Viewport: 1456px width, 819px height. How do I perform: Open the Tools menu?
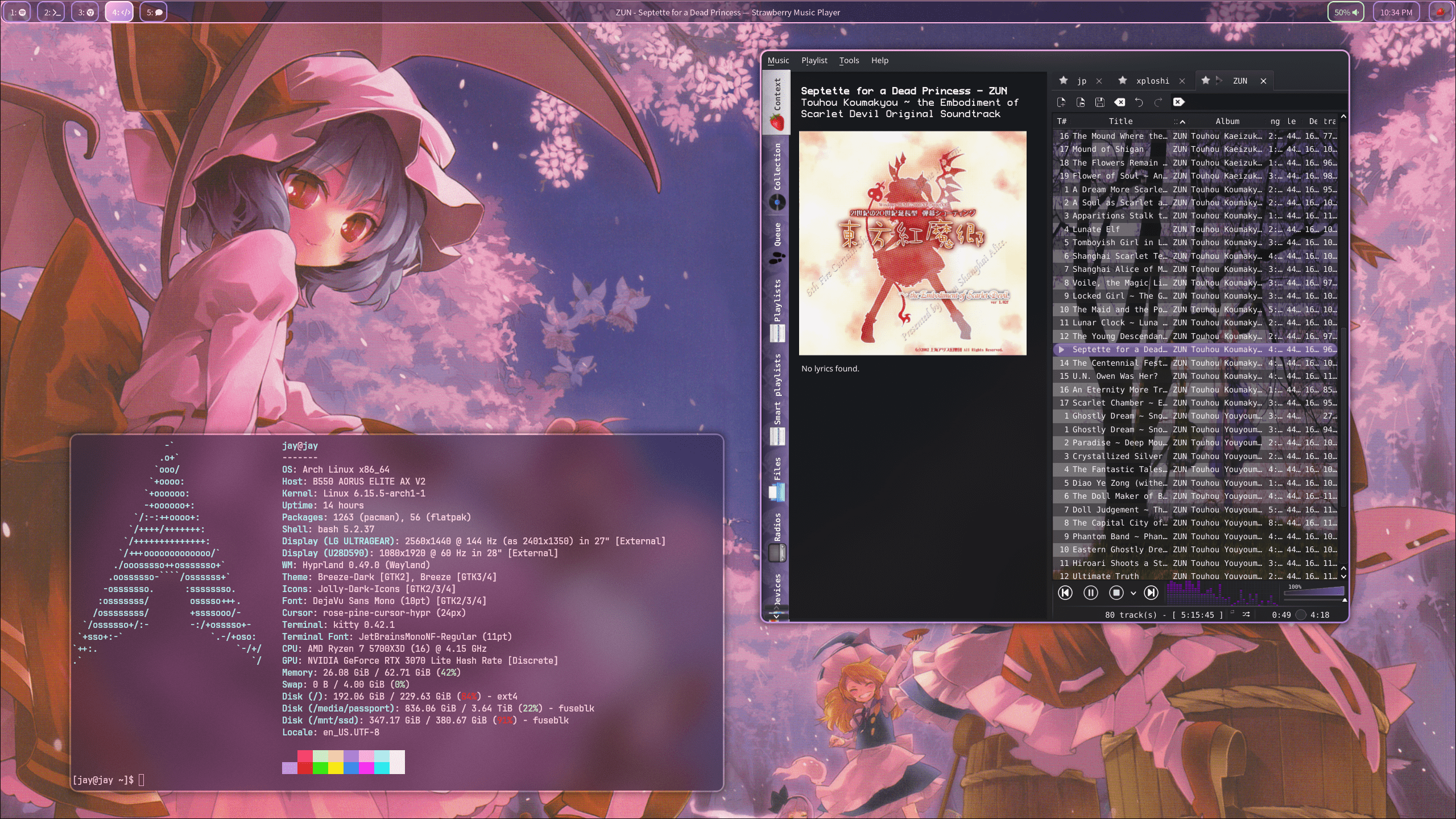tap(849, 60)
